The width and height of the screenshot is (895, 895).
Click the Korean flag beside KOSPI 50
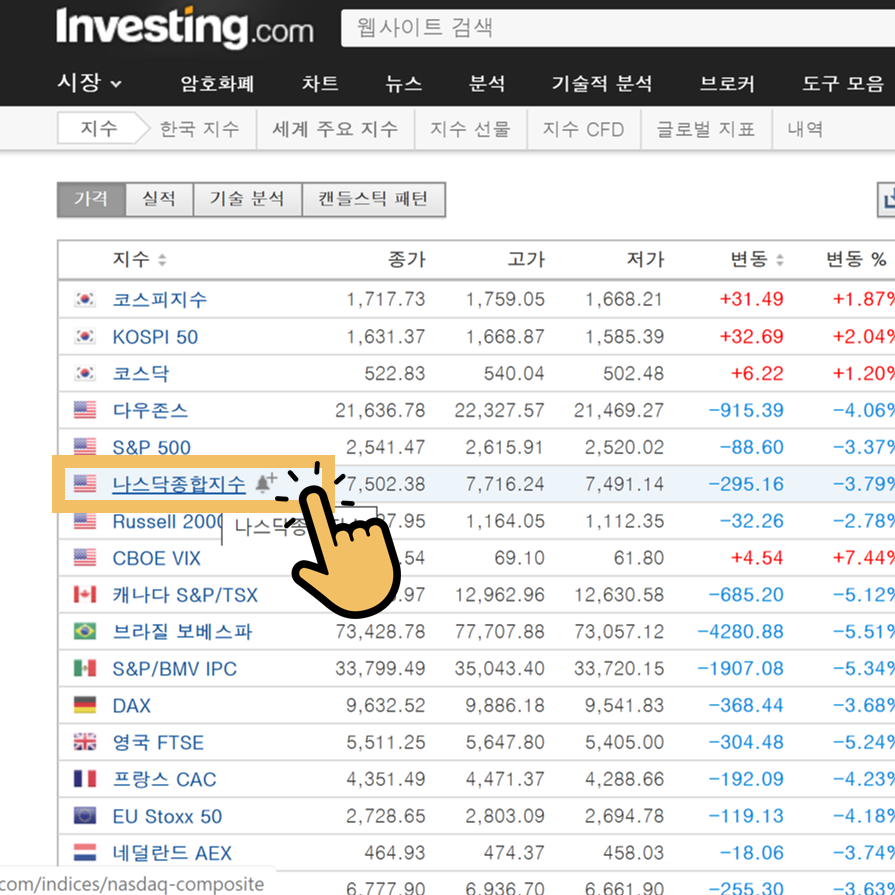click(85, 336)
